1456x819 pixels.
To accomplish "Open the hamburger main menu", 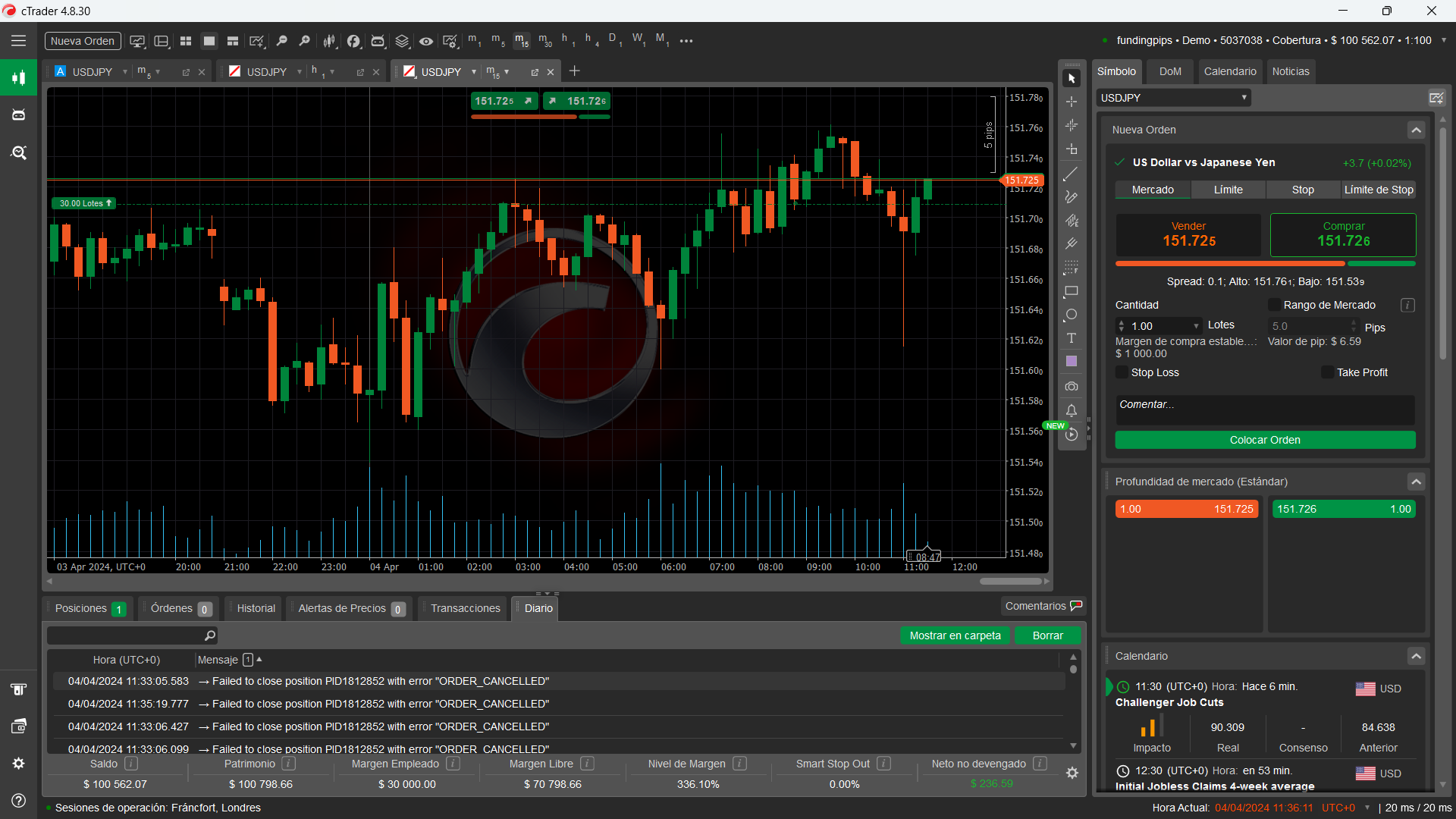I will click(x=18, y=41).
